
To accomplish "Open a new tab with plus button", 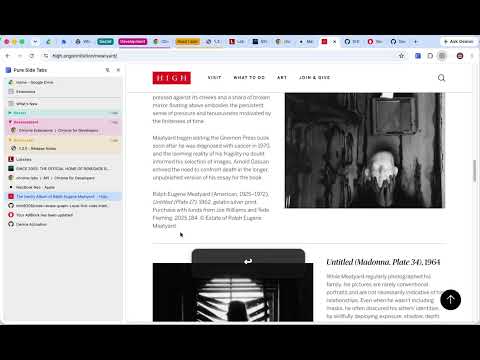I will [415, 42].
